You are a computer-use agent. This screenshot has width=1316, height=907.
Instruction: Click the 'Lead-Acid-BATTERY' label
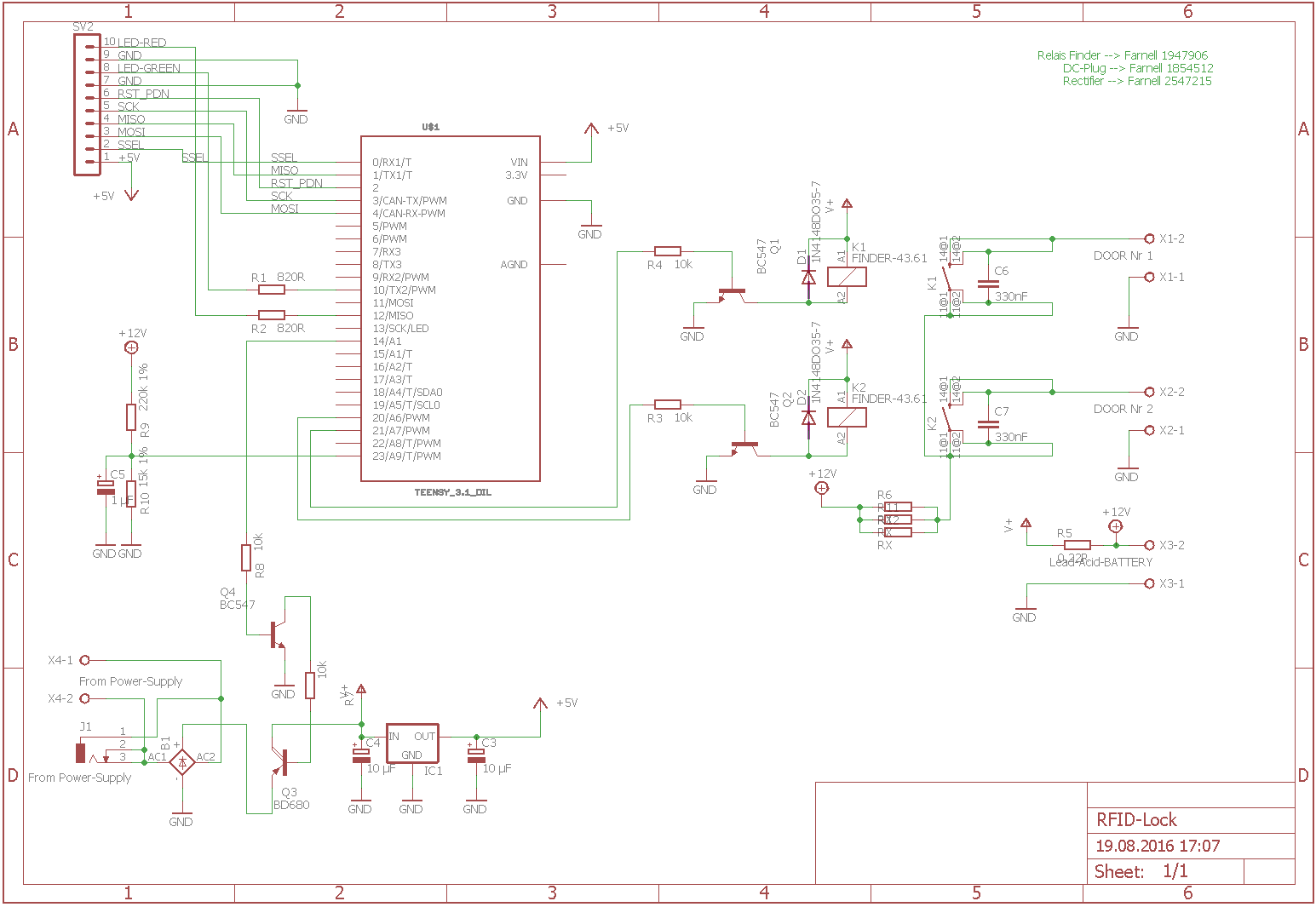coord(1100,562)
